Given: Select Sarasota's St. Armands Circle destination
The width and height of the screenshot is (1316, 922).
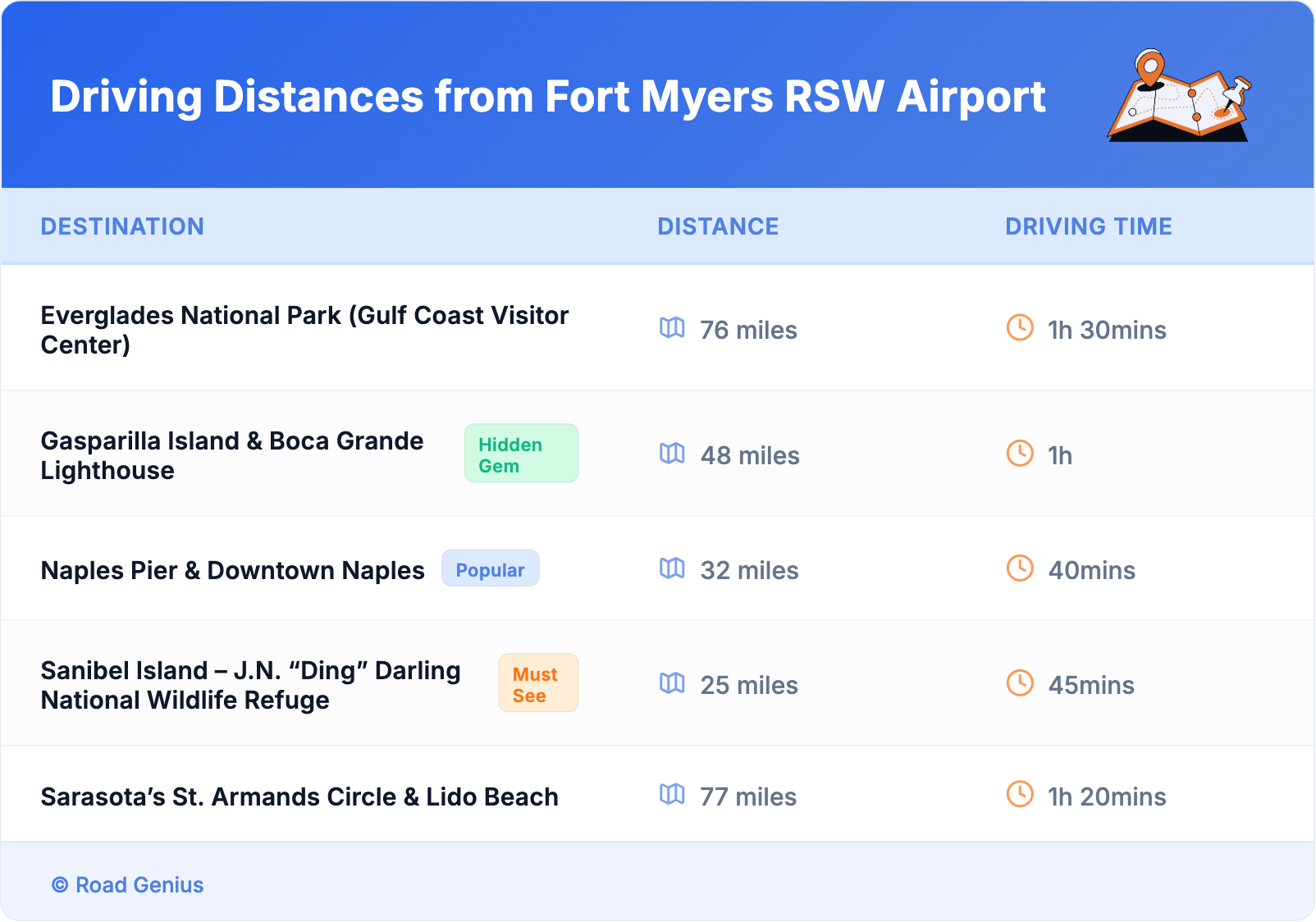Looking at the screenshot, I should 299,796.
